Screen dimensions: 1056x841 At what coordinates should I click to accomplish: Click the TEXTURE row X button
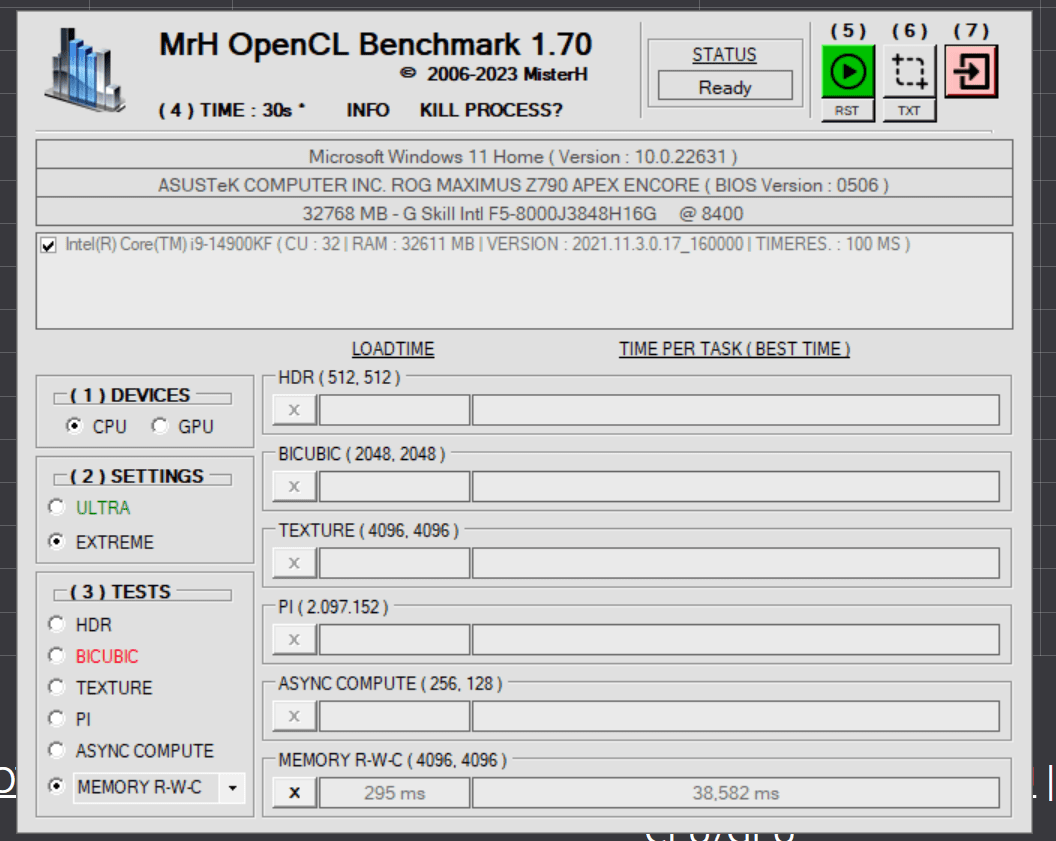294,563
